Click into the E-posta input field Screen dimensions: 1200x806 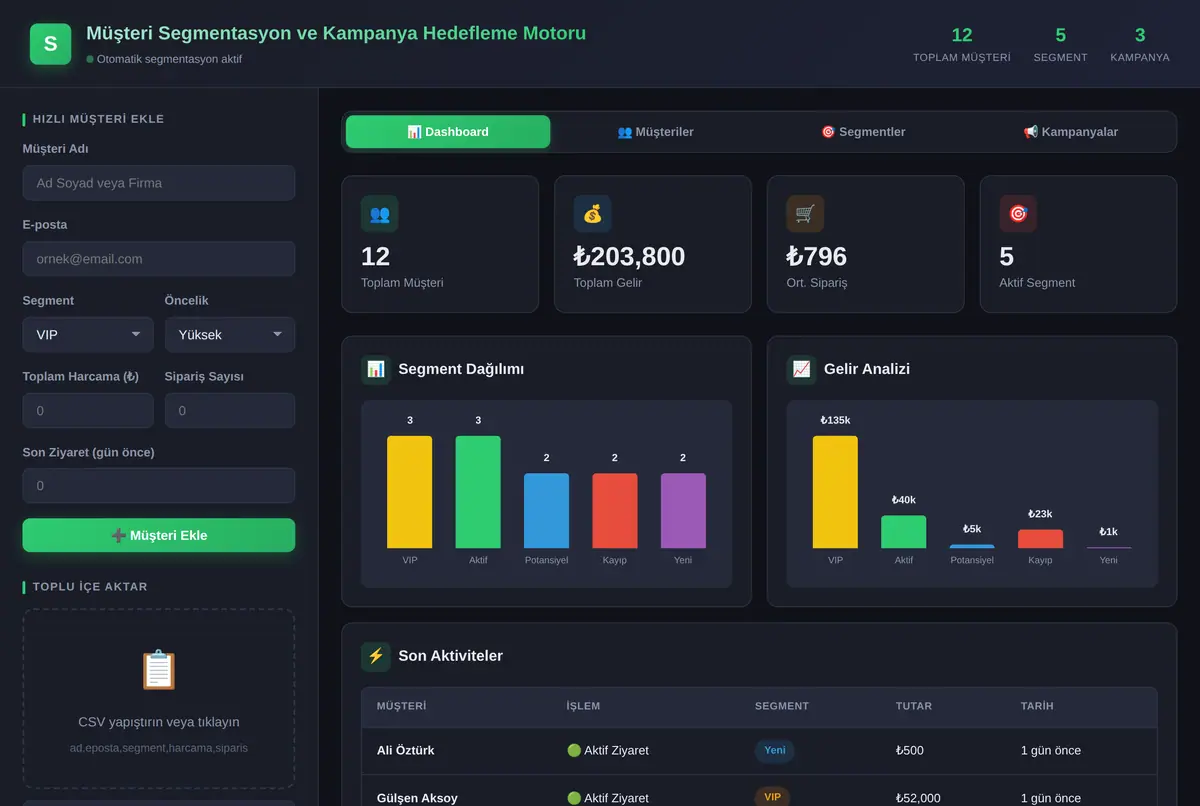[159, 259]
